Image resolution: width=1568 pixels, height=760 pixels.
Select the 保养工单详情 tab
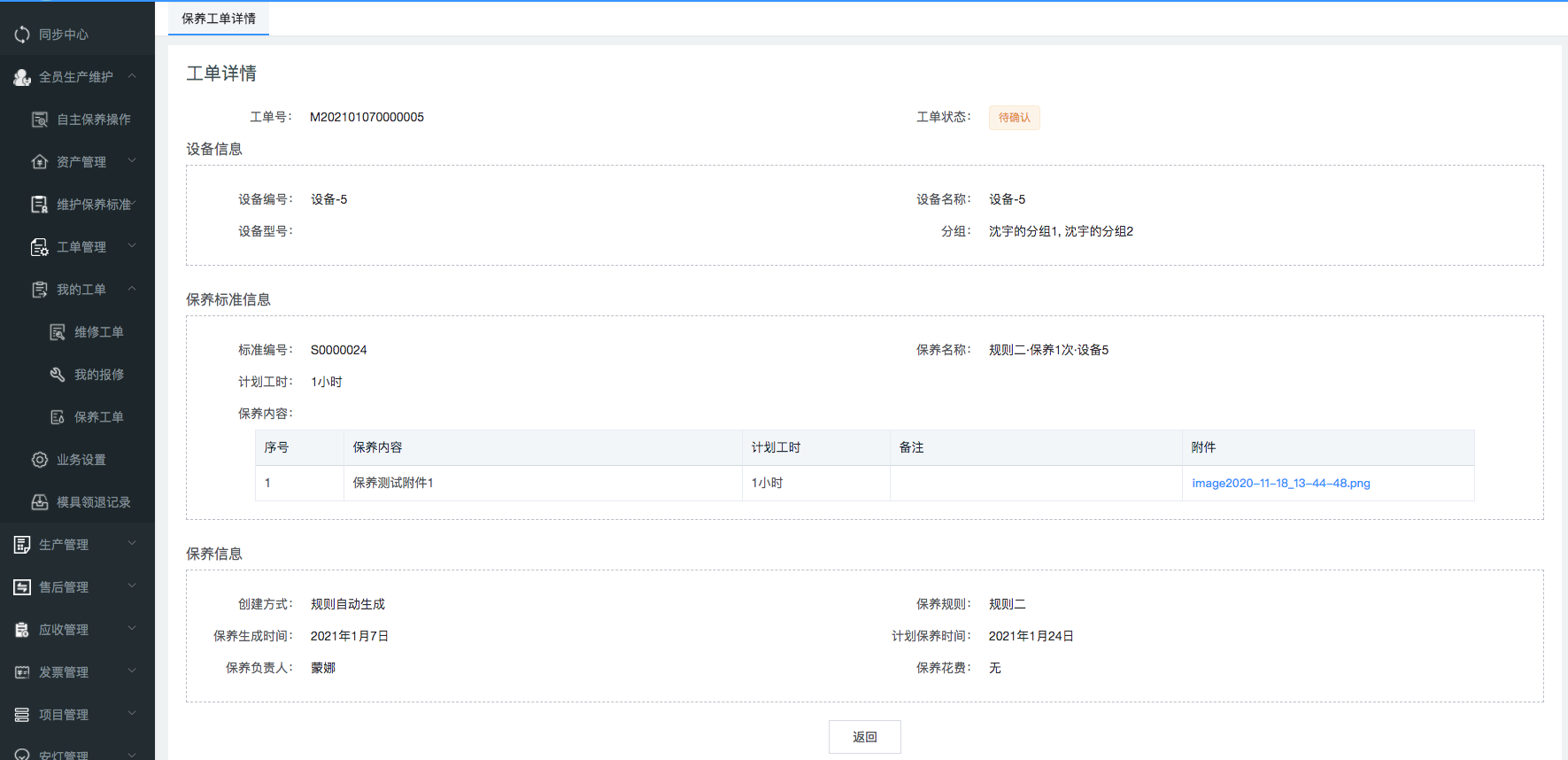click(x=219, y=19)
